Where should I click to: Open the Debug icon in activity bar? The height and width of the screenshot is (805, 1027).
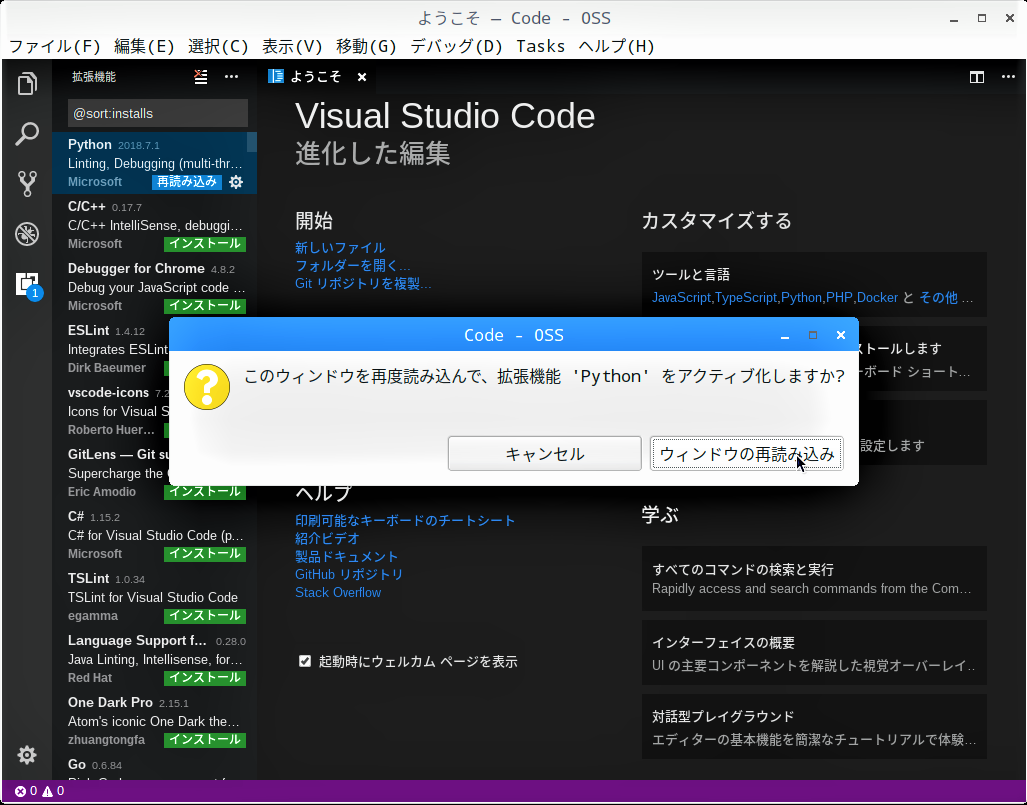point(27,234)
